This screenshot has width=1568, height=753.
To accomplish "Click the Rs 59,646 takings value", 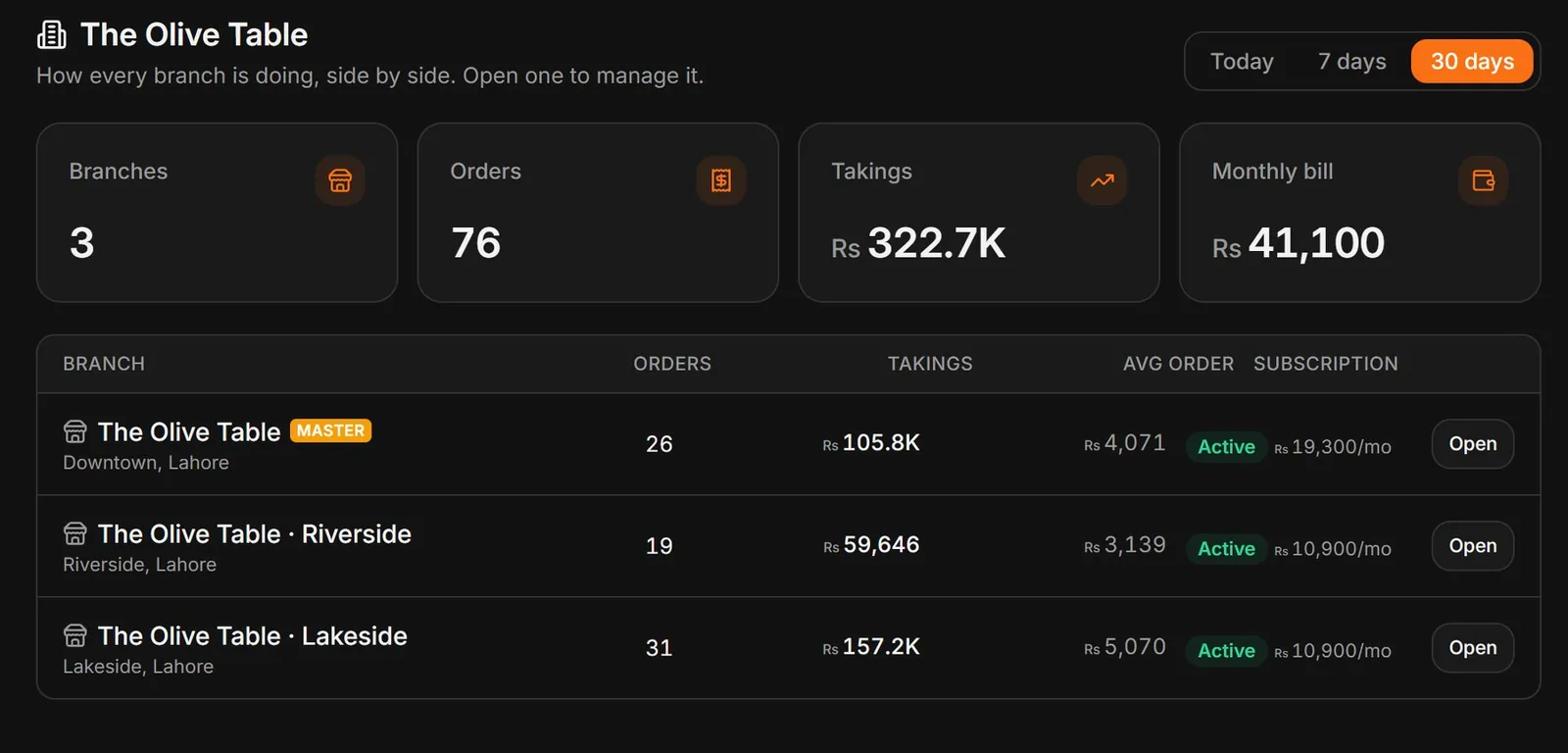I will tap(871, 545).
